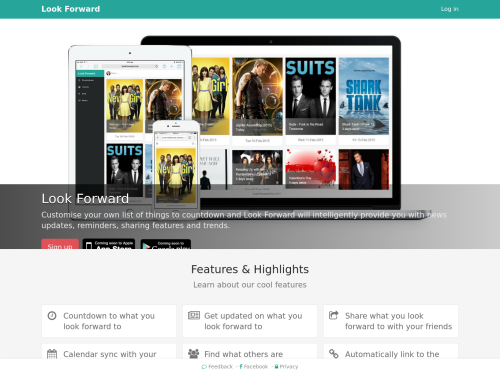Click the share icon beside Share what you look forward to
The width and height of the screenshot is (500, 374).
click(334, 315)
